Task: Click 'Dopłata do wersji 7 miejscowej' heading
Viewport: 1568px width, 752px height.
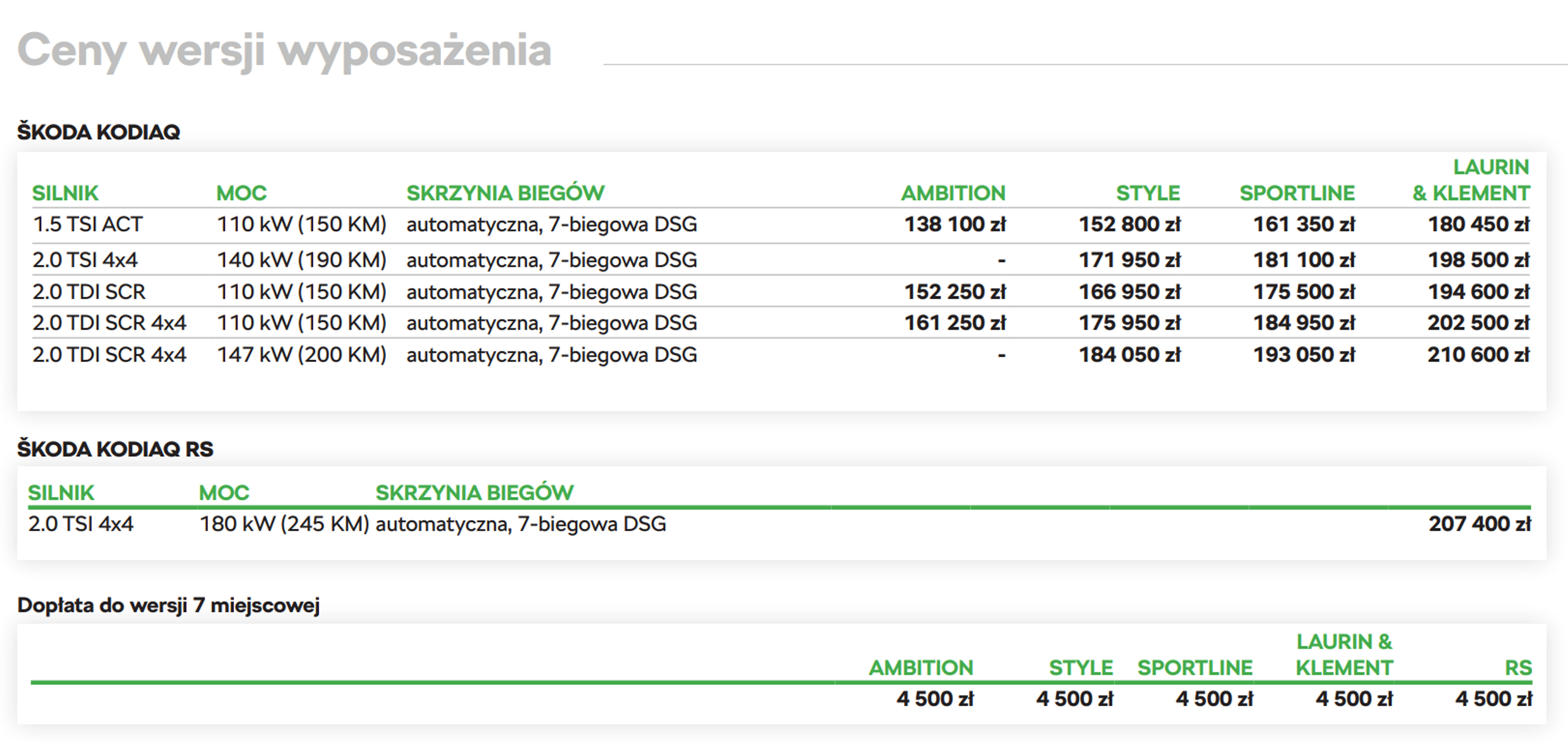Action: point(169,605)
